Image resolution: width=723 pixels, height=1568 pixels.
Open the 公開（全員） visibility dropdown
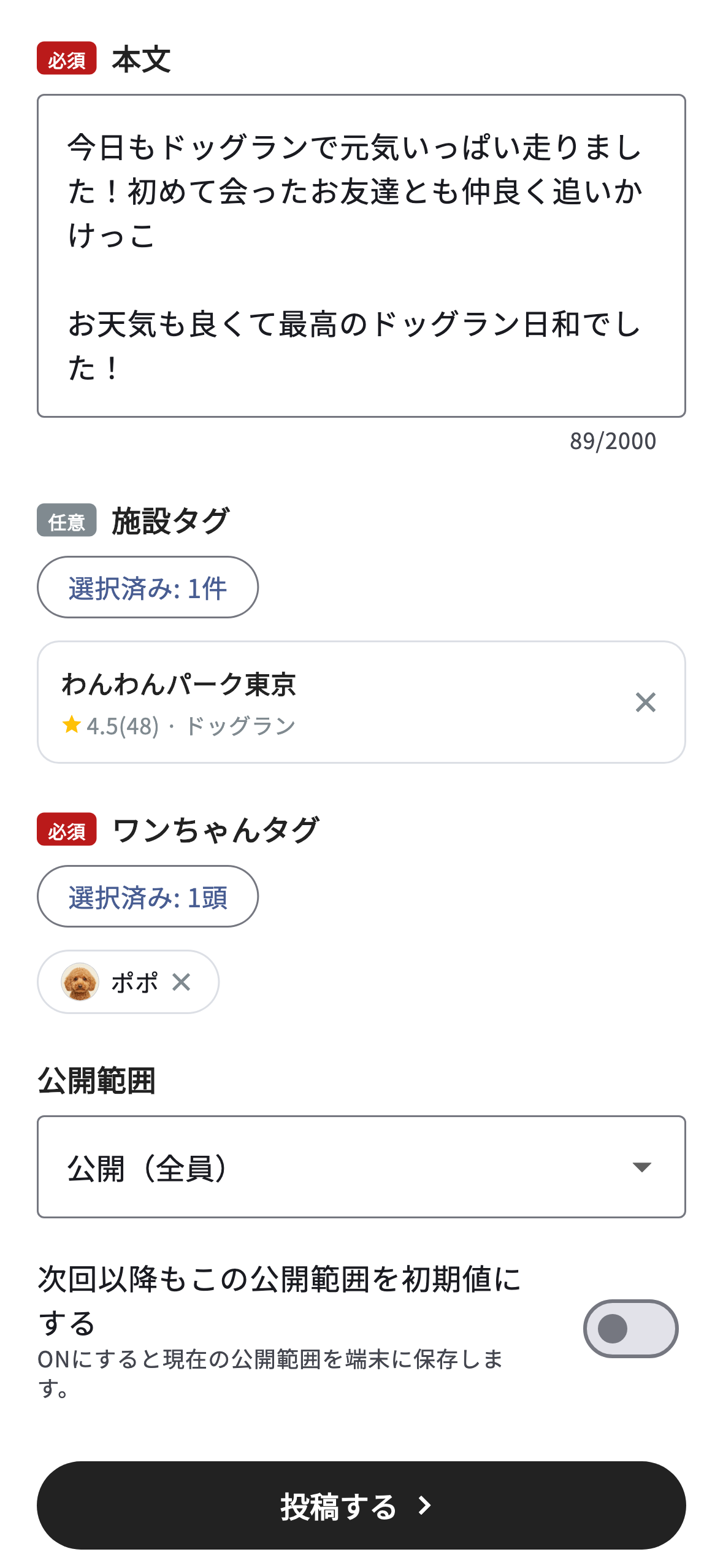(x=361, y=1167)
